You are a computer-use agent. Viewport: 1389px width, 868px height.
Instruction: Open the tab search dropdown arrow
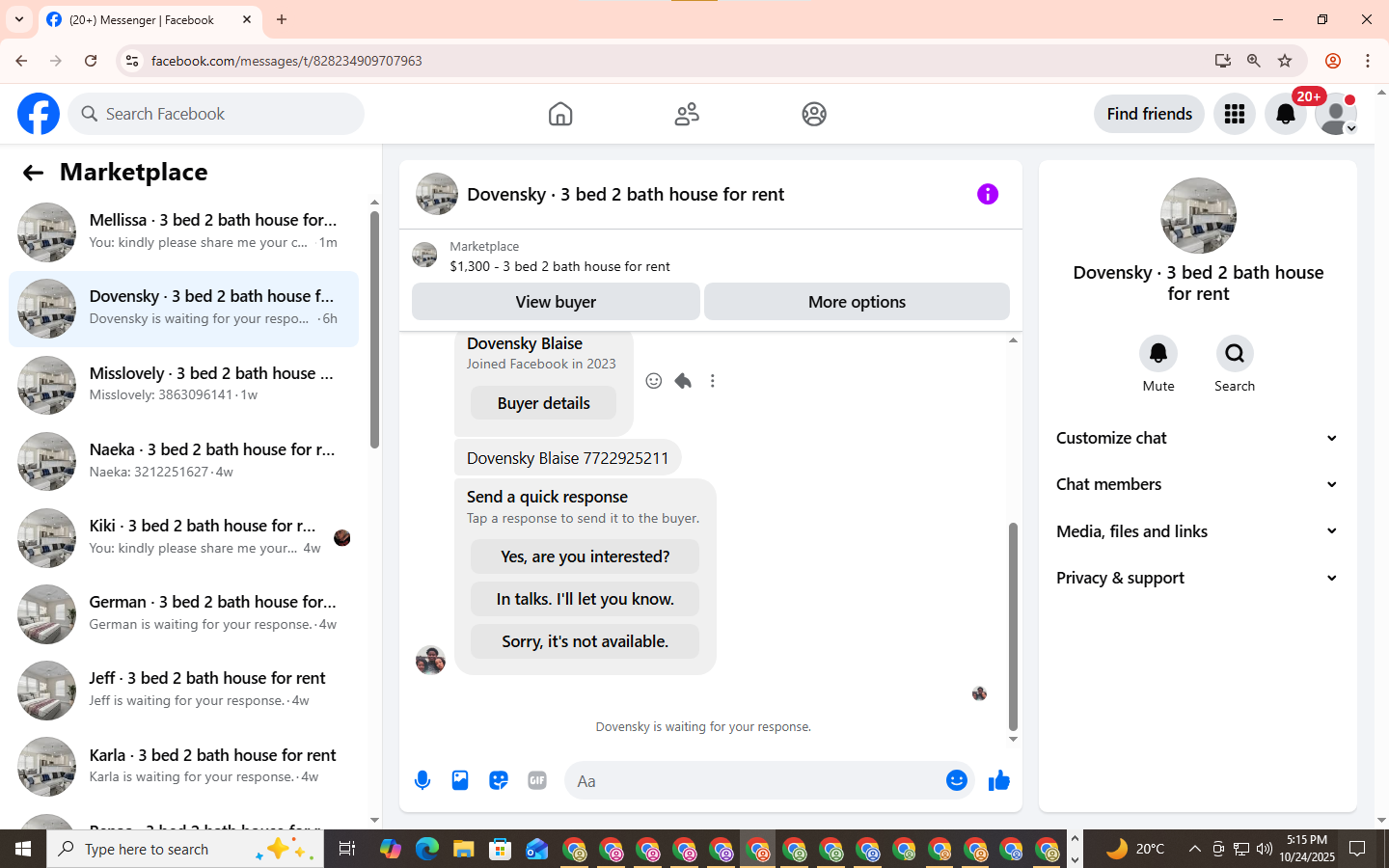pos(19,19)
